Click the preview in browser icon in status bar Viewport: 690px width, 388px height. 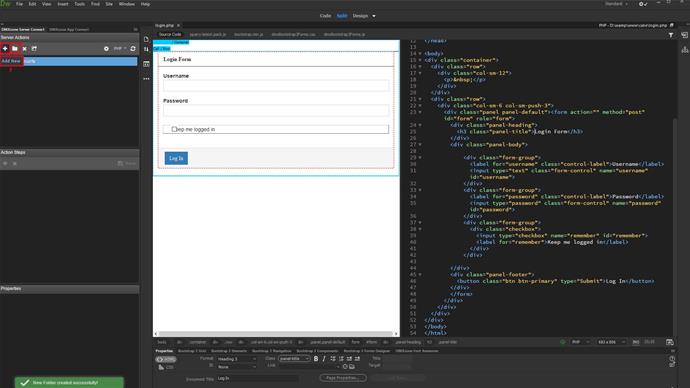(670, 342)
